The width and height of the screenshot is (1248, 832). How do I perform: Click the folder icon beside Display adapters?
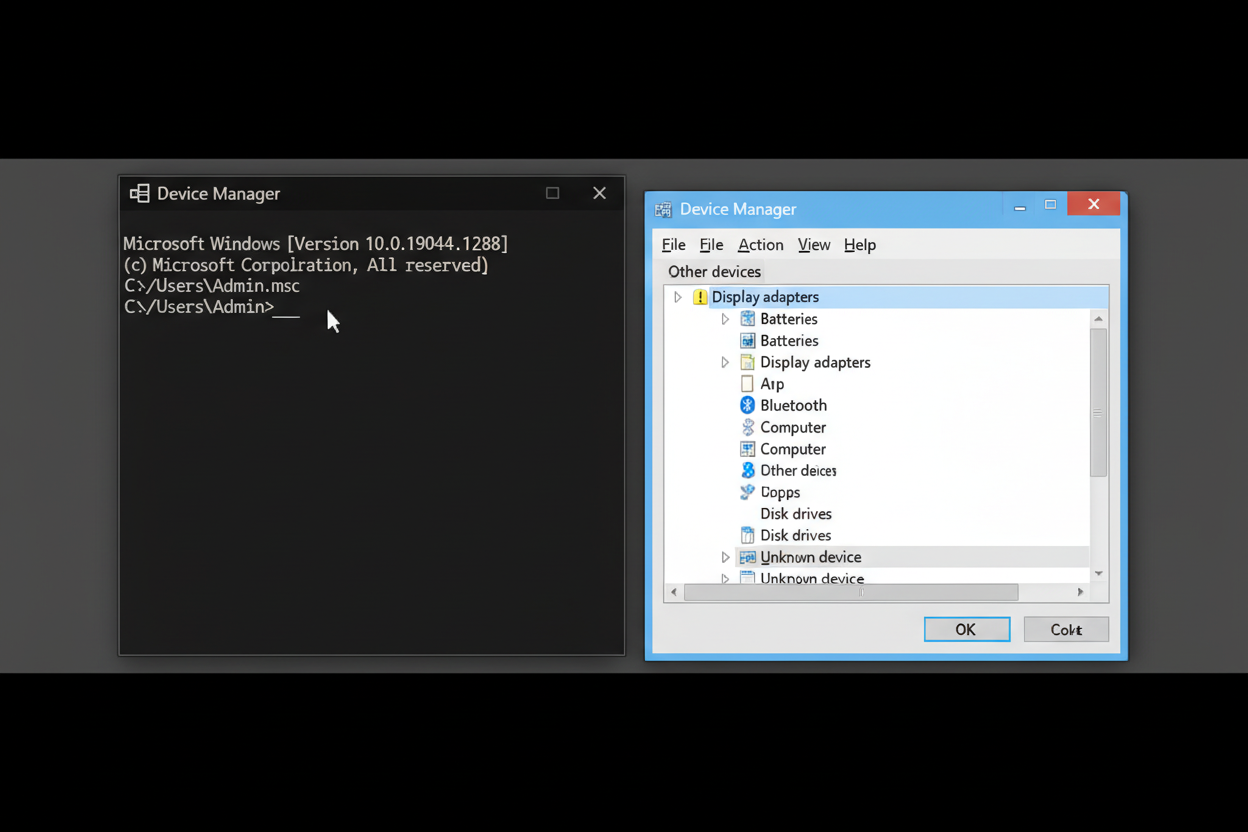(x=747, y=362)
